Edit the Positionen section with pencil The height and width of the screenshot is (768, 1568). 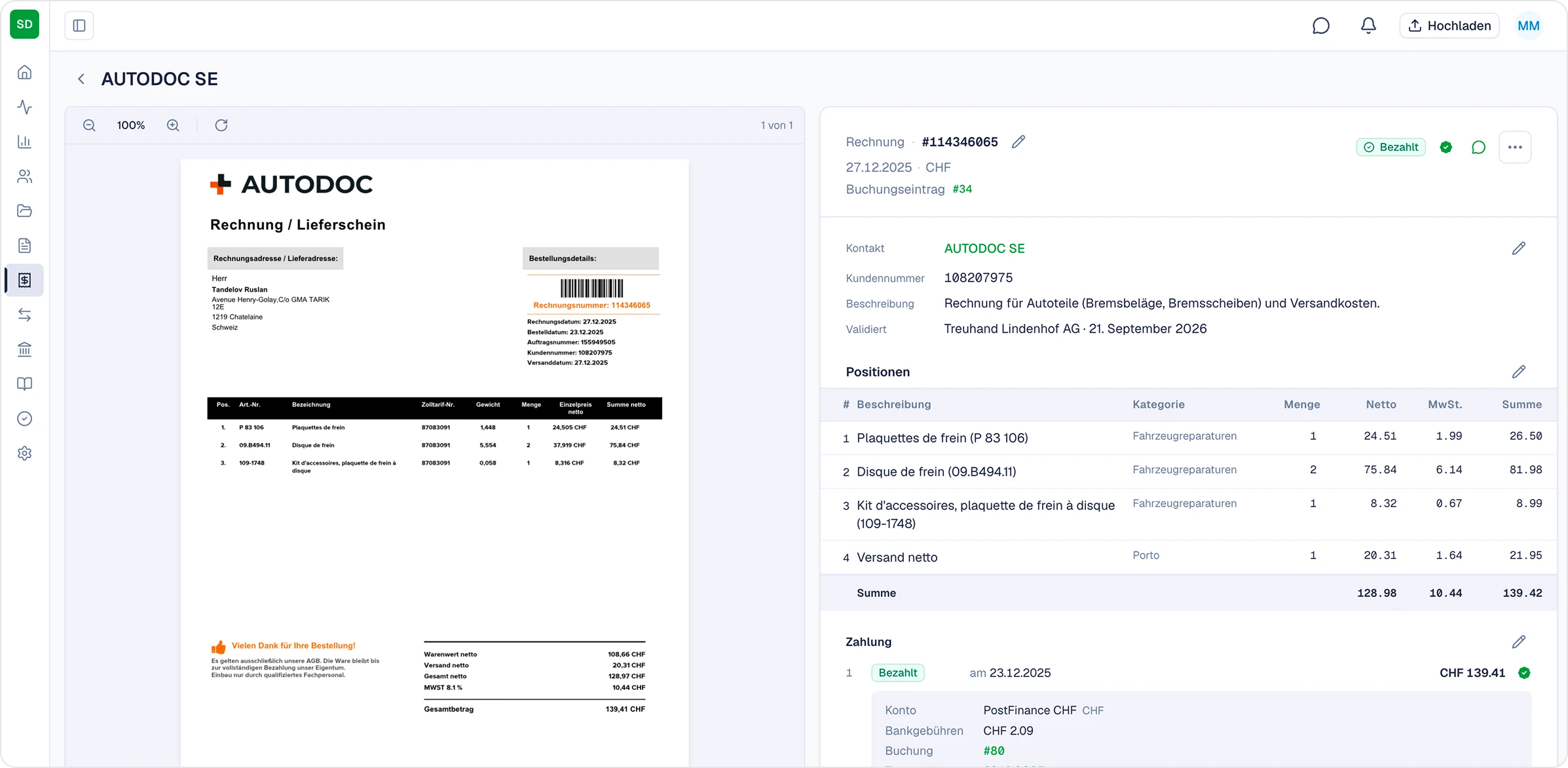coord(1519,372)
